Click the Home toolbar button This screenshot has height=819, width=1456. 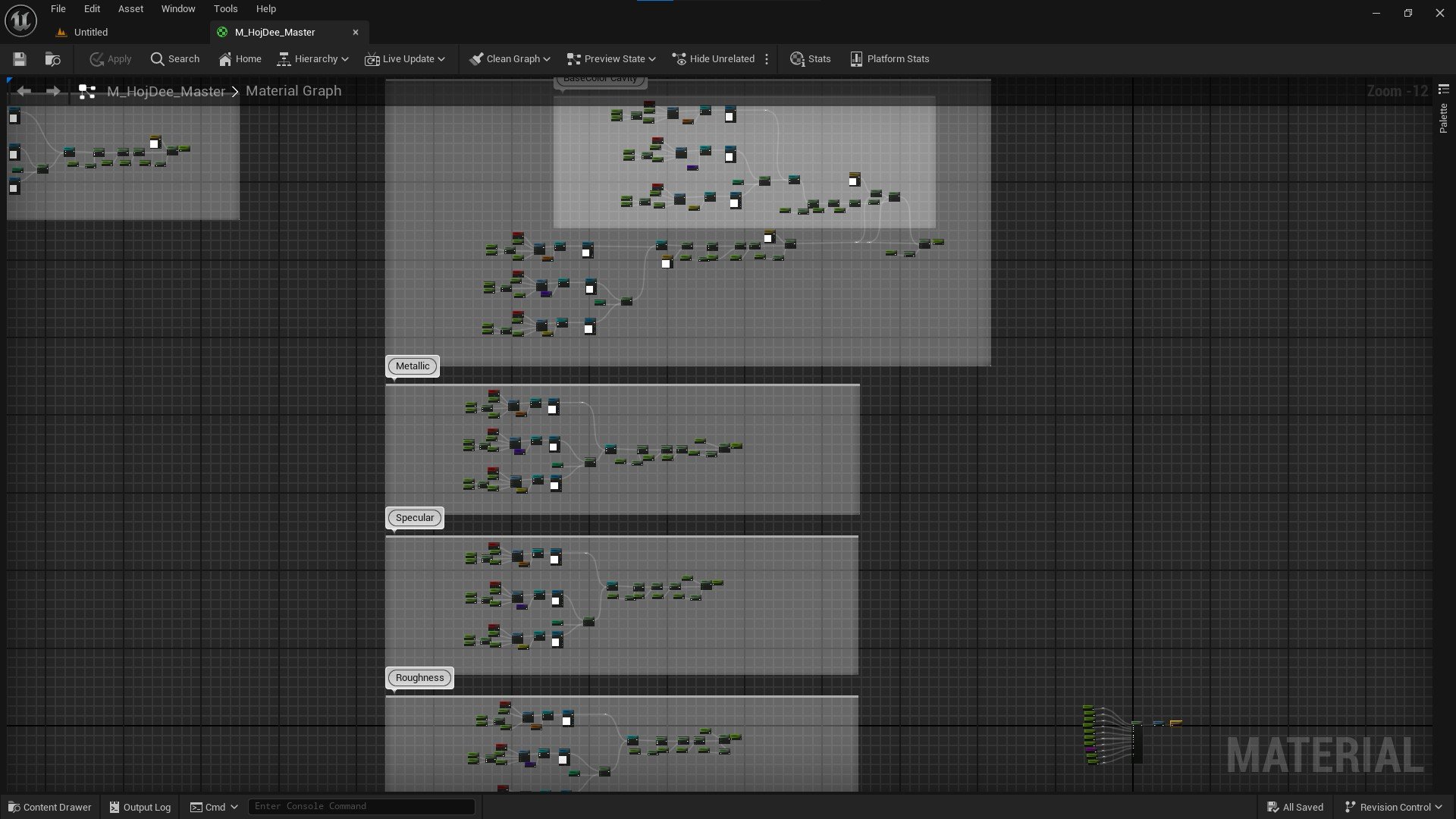(x=240, y=59)
